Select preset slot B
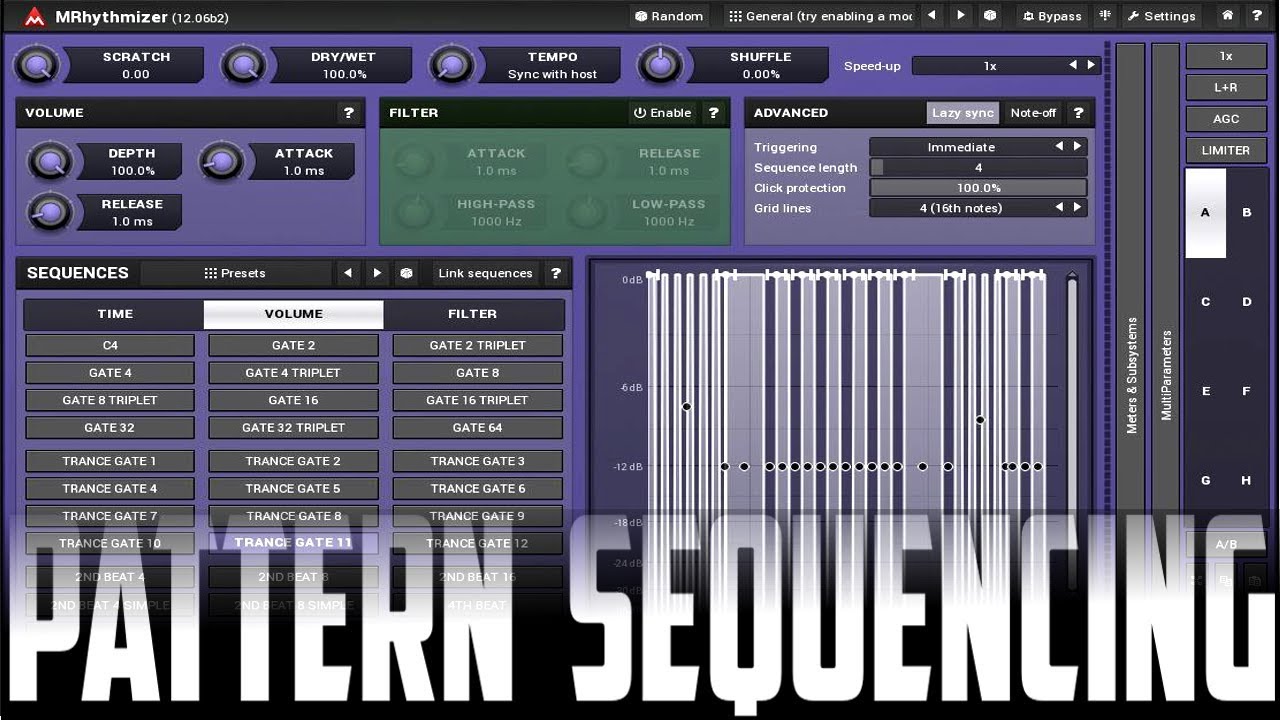Viewport: 1280px width, 720px height. [1246, 213]
